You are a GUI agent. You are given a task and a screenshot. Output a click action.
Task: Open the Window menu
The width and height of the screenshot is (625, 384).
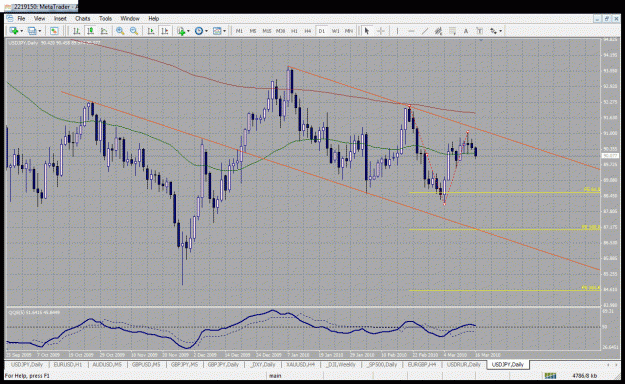tap(130, 18)
